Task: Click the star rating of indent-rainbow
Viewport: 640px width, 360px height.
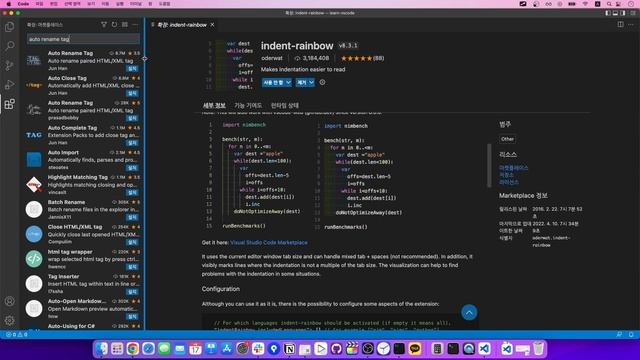Action: (362, 58)
